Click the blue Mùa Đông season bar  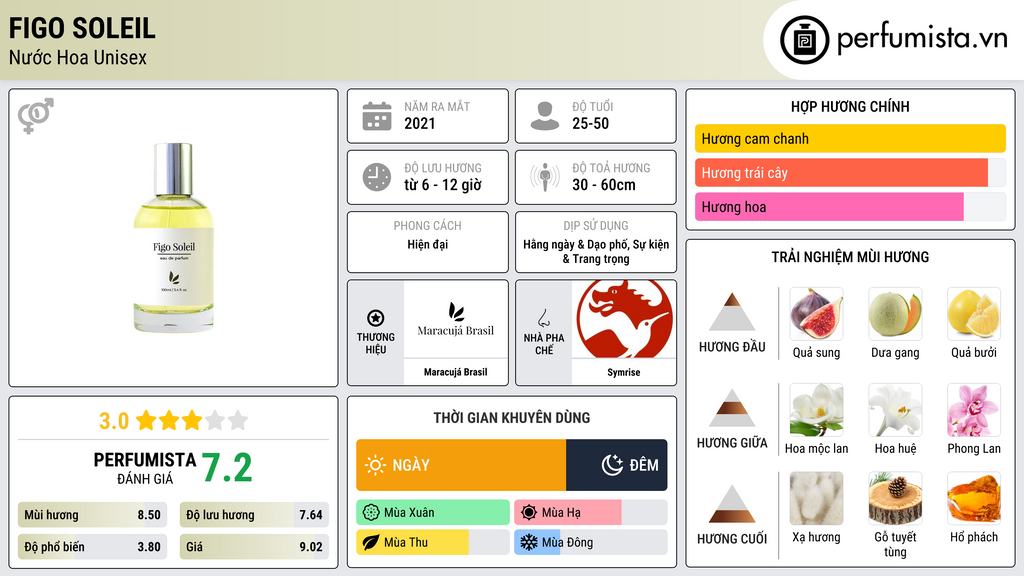(x=537, y=542)
